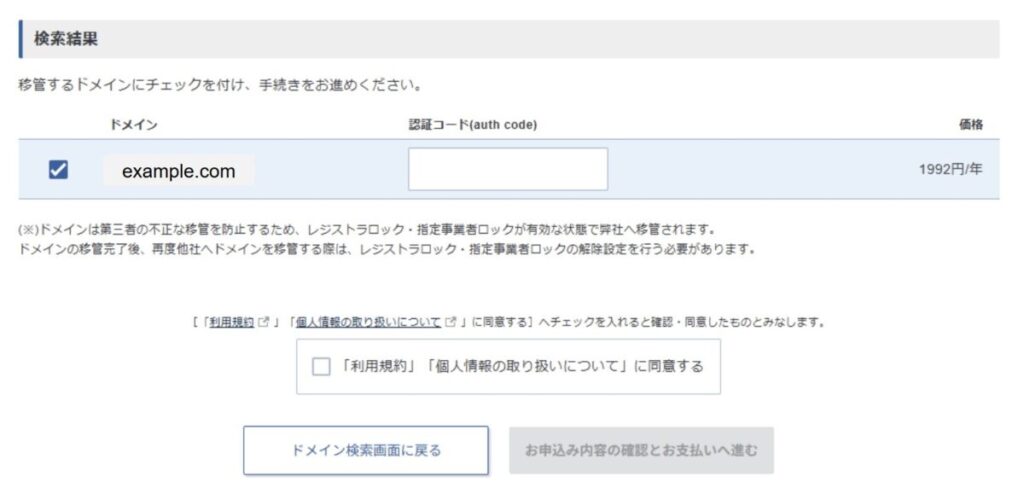Tick the 同意する agreement checkbox
1024x500 pixels.
321,366
